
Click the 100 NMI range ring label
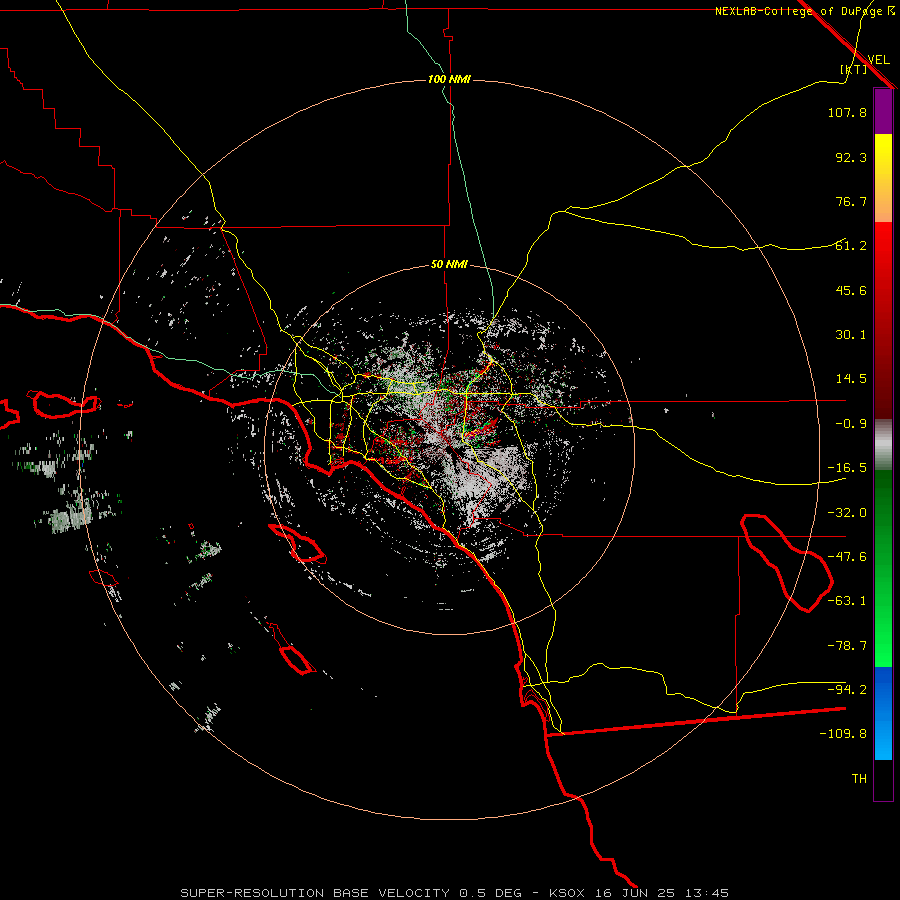click(x=449, y=79)
